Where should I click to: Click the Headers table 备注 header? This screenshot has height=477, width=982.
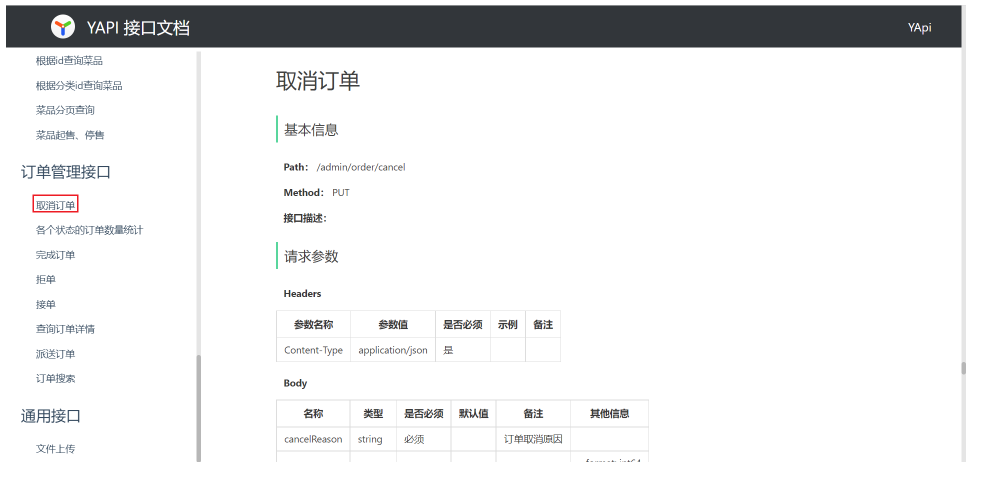pyautogui.click(x=543, y=325)
